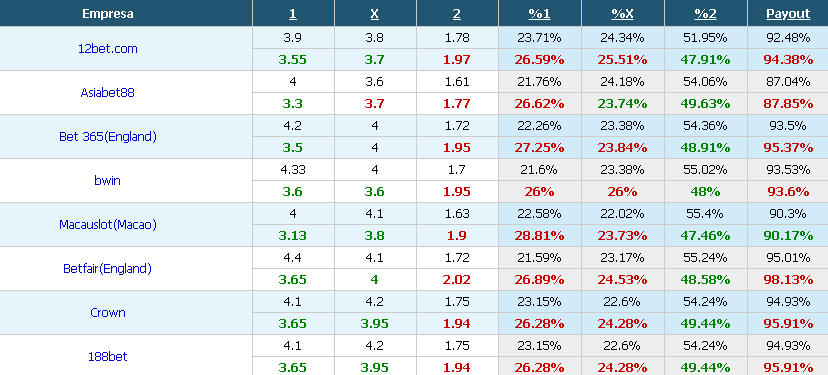This screenshot has height=375, width=828.
Task: Select Betfair's 98.13% payout cell
Action: click(788, 279)
